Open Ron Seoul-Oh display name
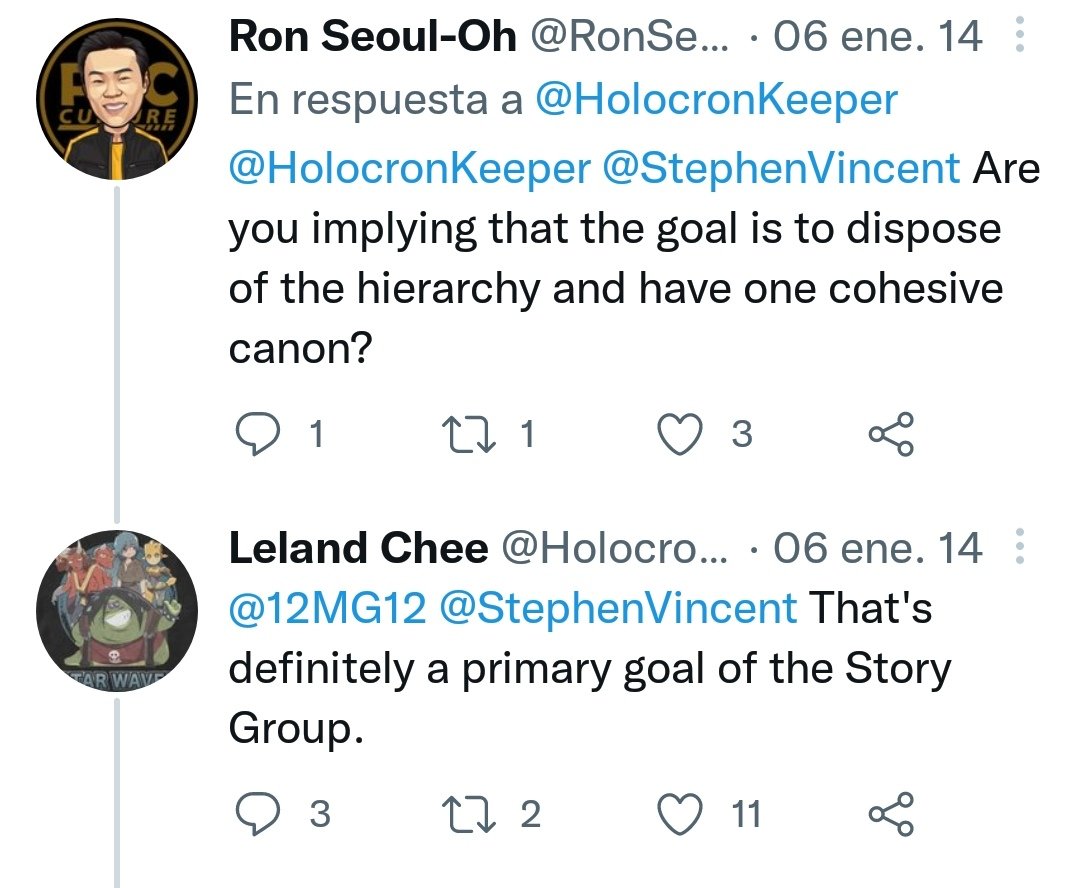Image resolution: width=1080 pixels, height=888 pixels. click(373, 36)
